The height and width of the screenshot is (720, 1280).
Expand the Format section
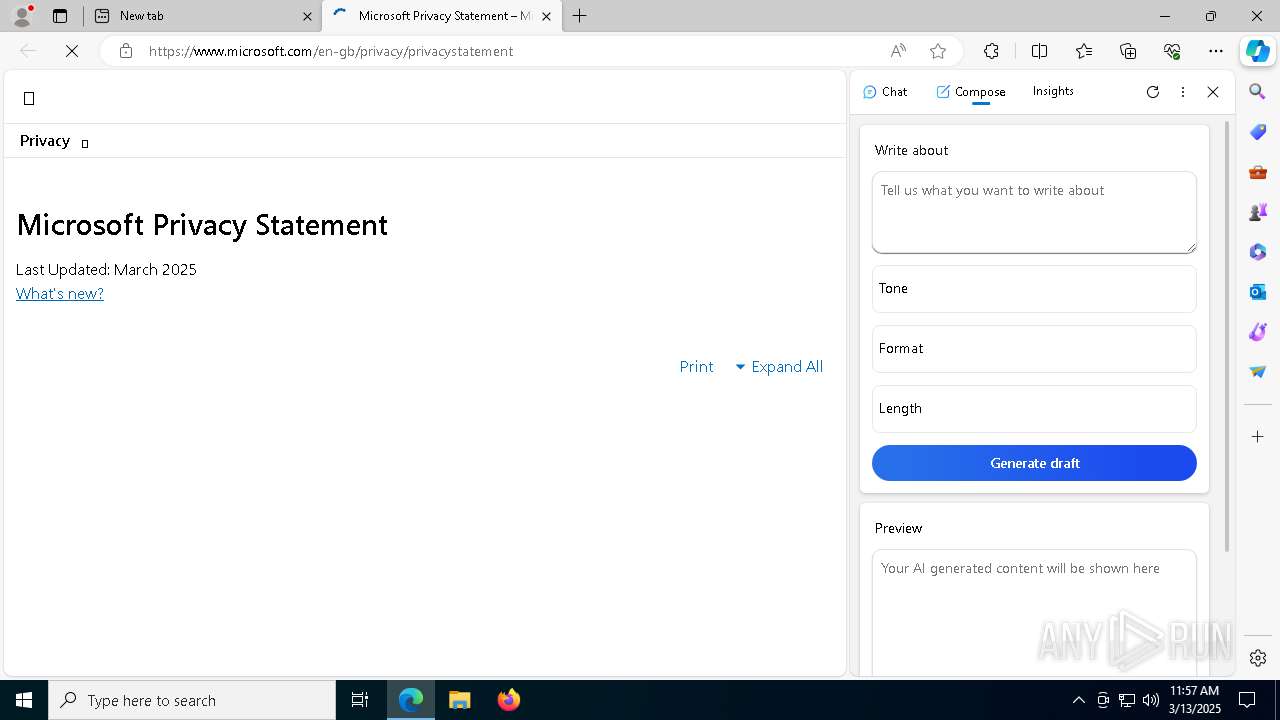[1034, 349]
